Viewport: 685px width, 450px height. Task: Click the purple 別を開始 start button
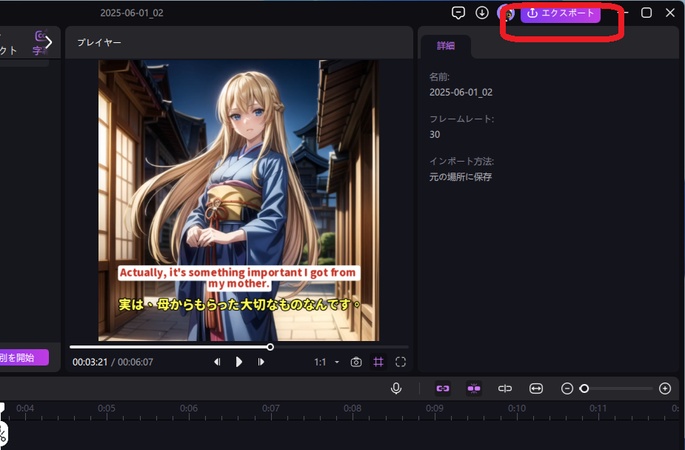click(x=24, y=357)
